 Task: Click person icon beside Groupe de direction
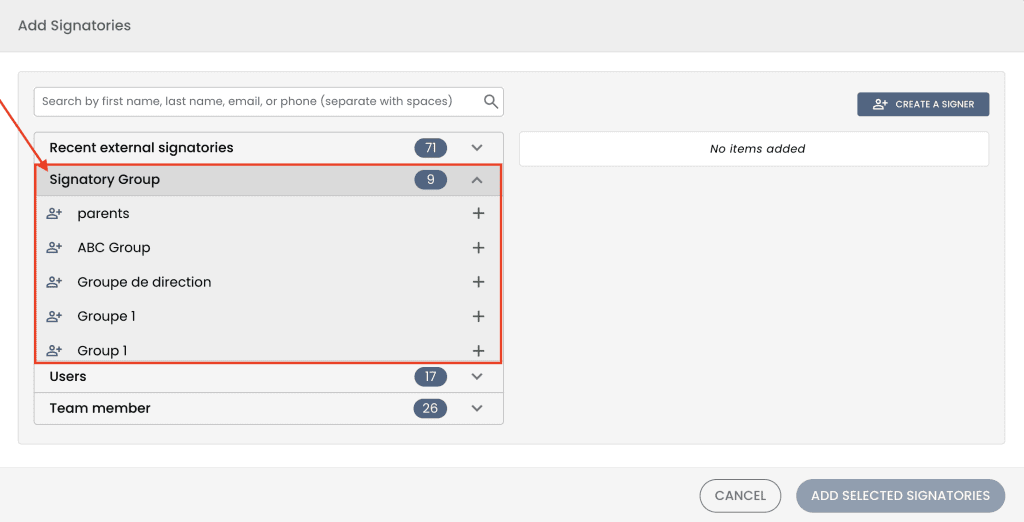pos(54,282)
